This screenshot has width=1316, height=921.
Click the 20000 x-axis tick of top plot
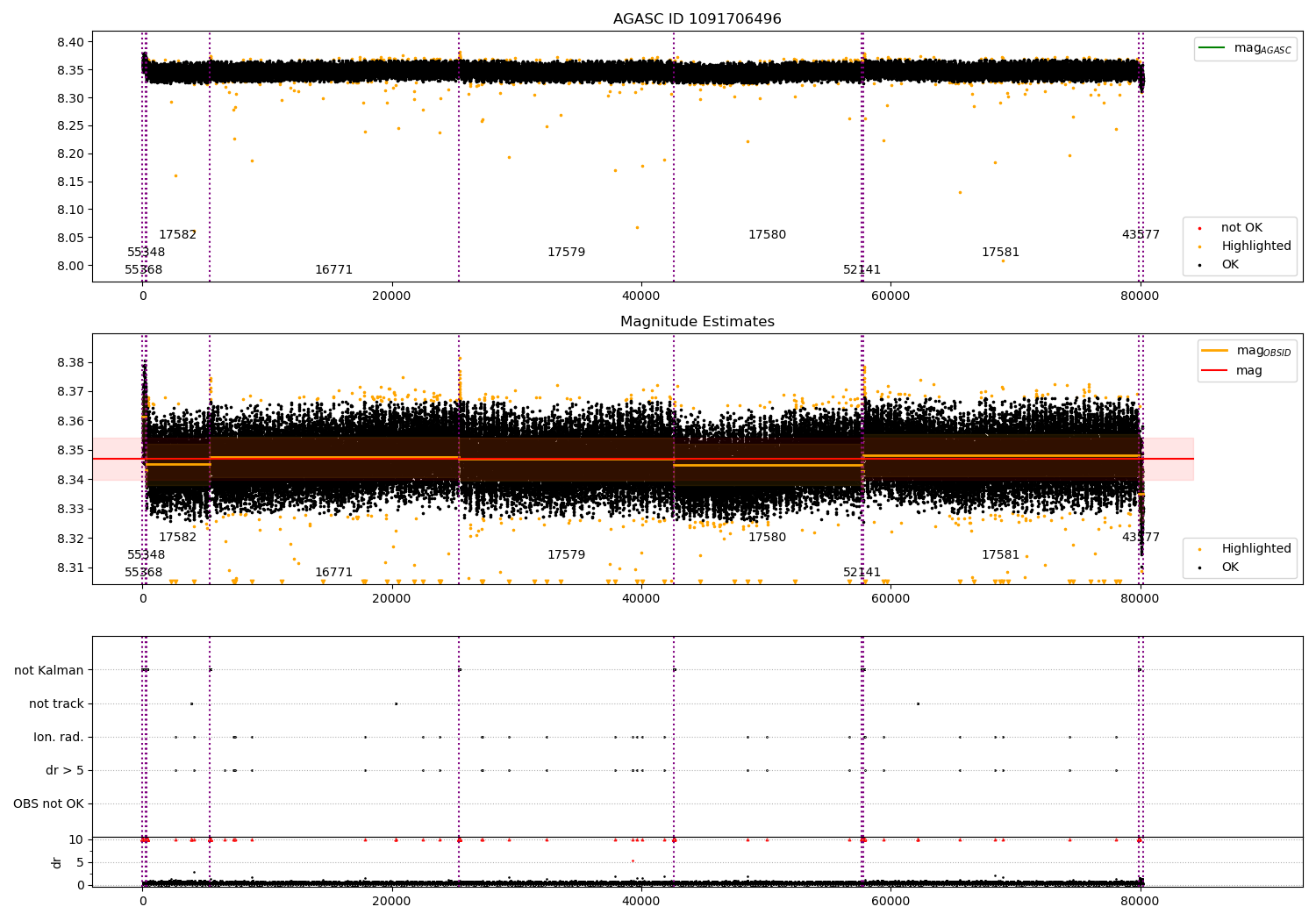(391, 296)
